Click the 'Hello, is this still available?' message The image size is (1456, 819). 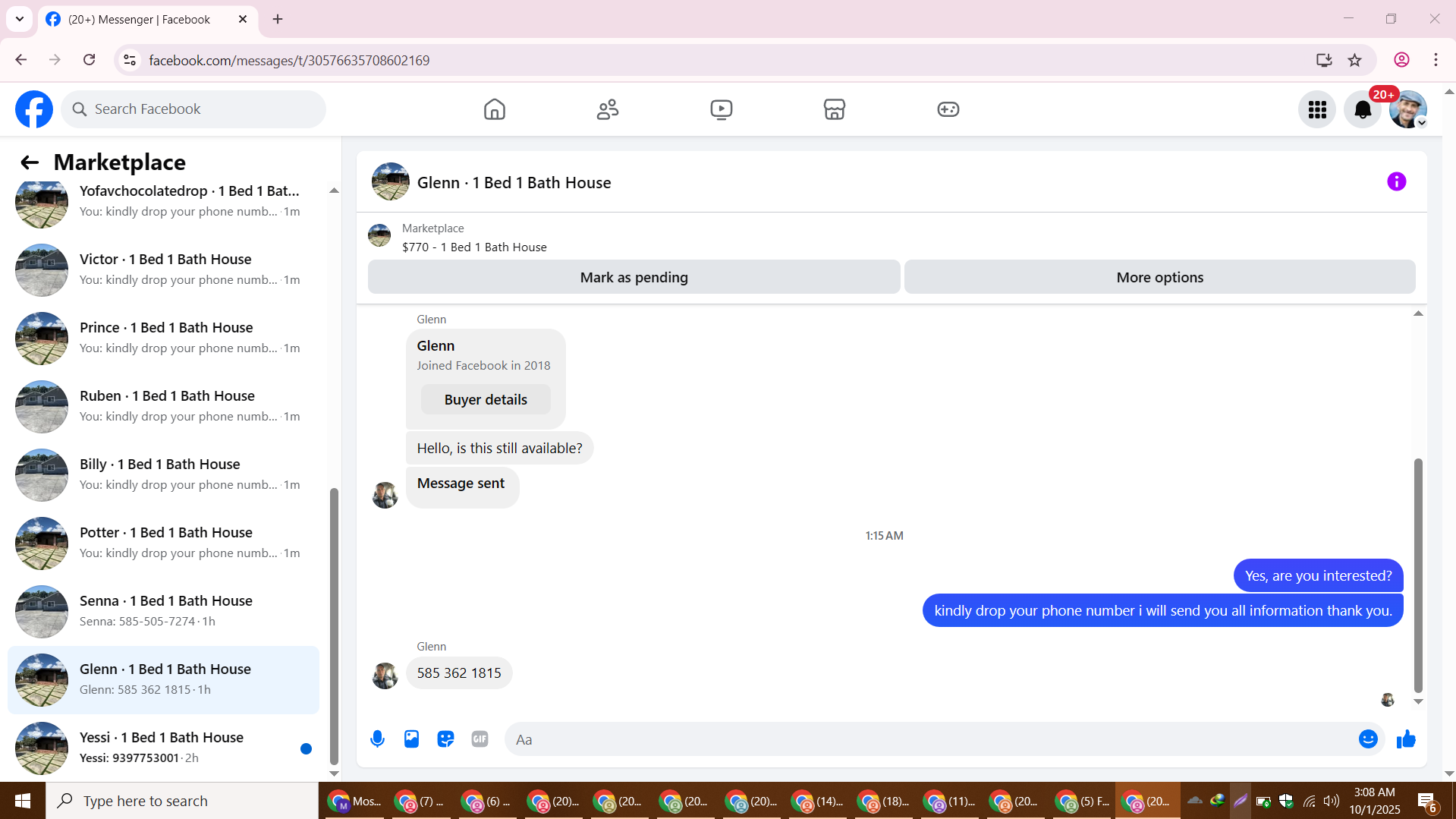pos(499,448)
